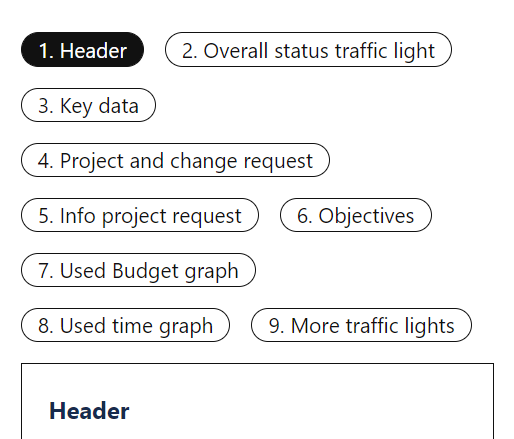This screenshot has width=514, height=439.
Task: View the Used Budget graph section
Action: pyautogui.click(x=138, y=270)
